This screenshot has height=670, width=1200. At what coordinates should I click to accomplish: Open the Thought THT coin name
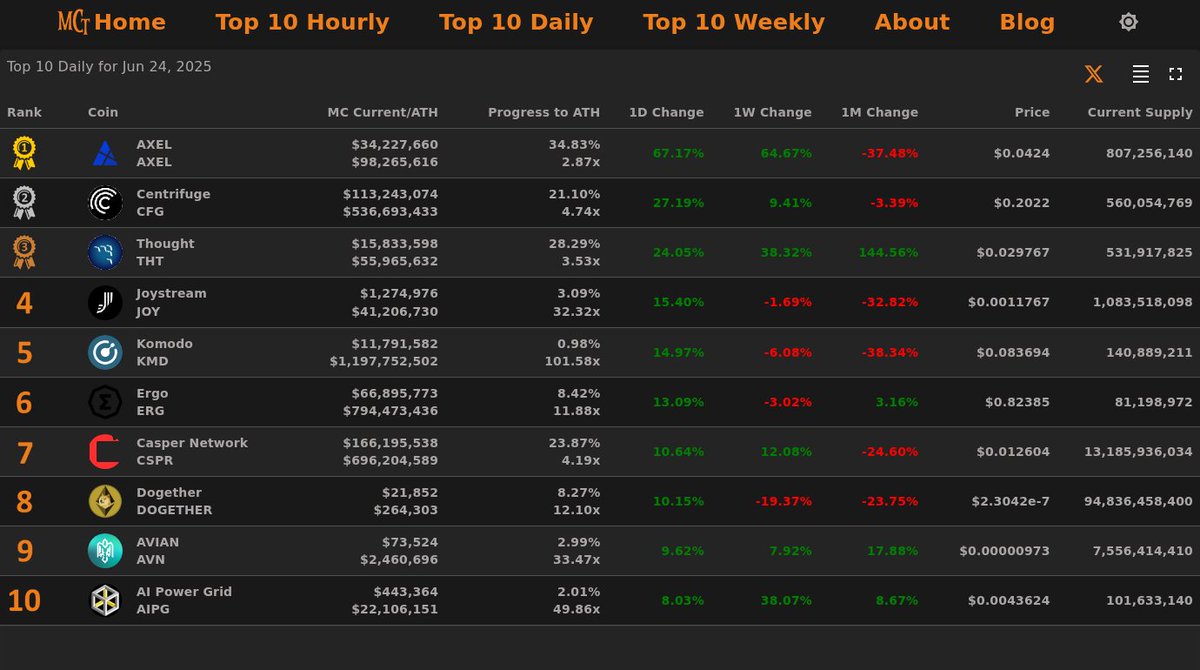(x=165, y=253)
